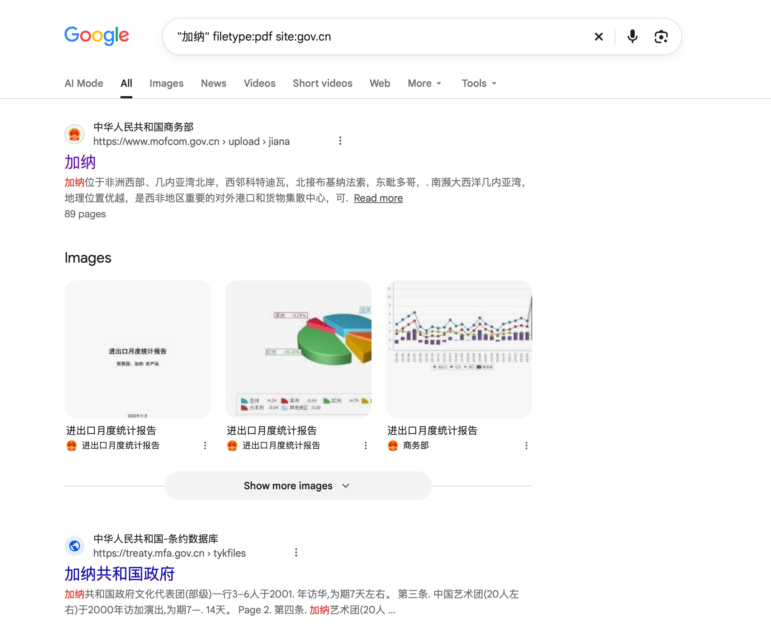This screenshot has width=771, height=627.
Task: Click 中华人民共和国-条约数据库 site name
Action: 156,538
